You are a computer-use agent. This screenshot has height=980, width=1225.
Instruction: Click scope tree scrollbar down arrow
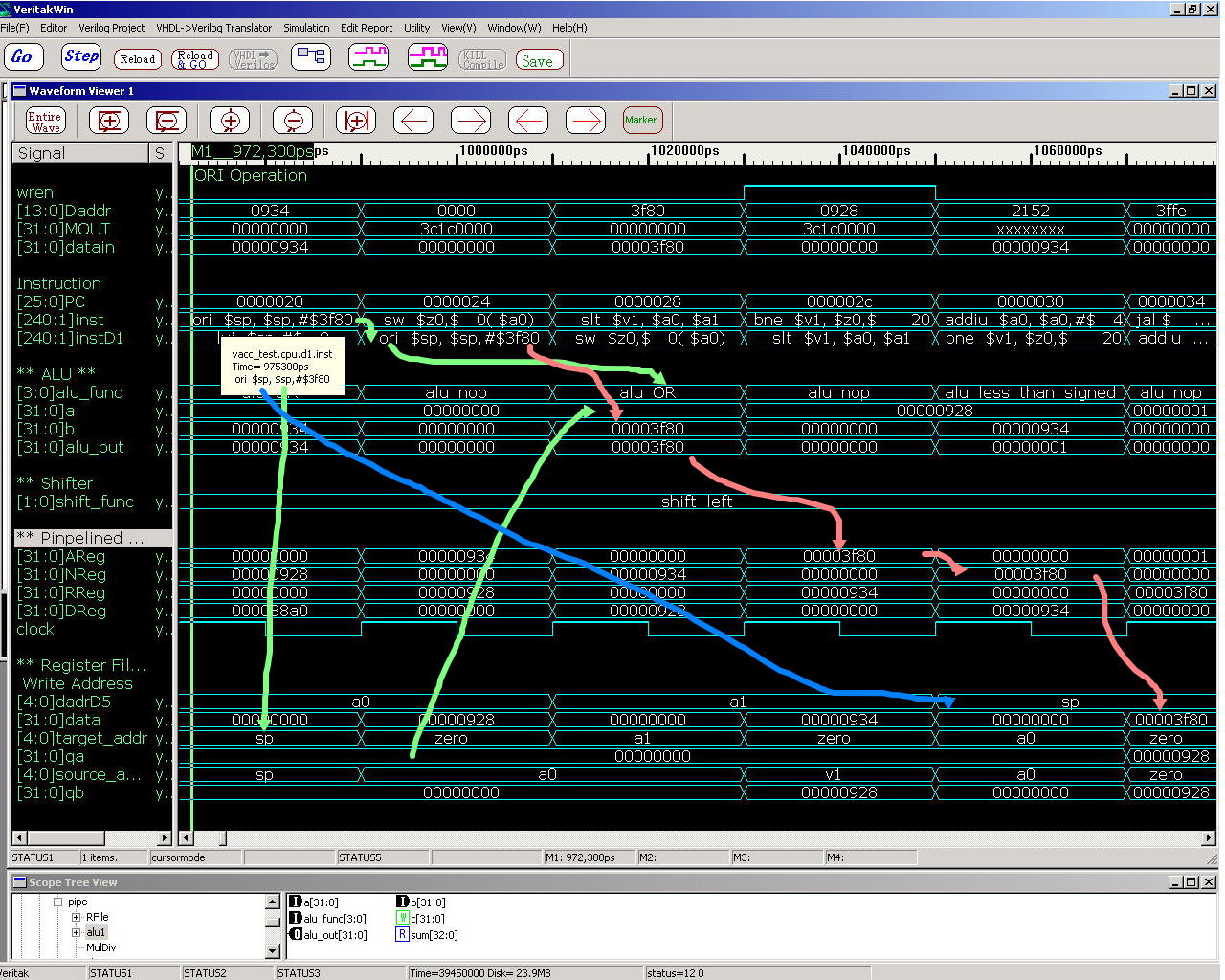tap(273, 951)
